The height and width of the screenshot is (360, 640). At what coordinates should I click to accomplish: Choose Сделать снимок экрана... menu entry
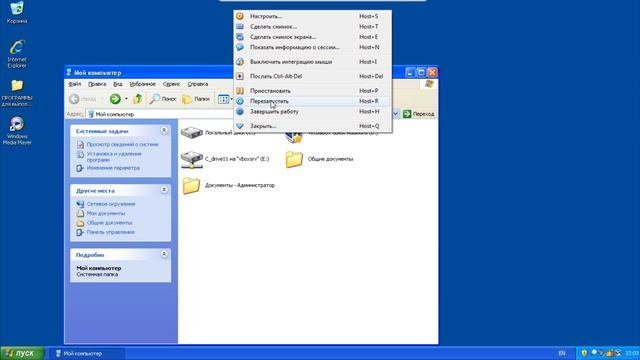(312, 37)
